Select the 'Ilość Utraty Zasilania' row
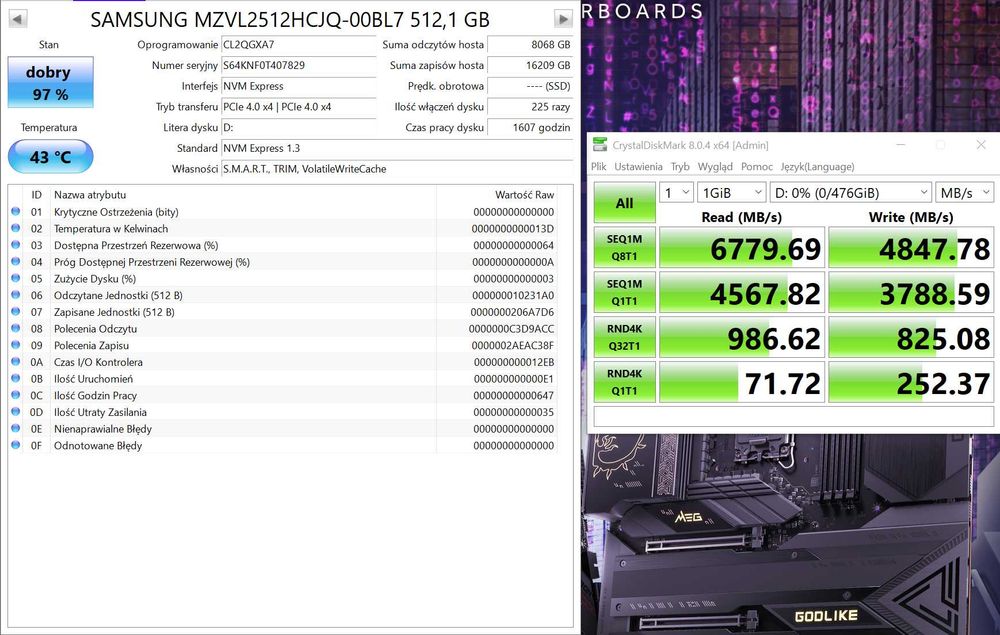1000x635 pixels. [x=283, y=412]
